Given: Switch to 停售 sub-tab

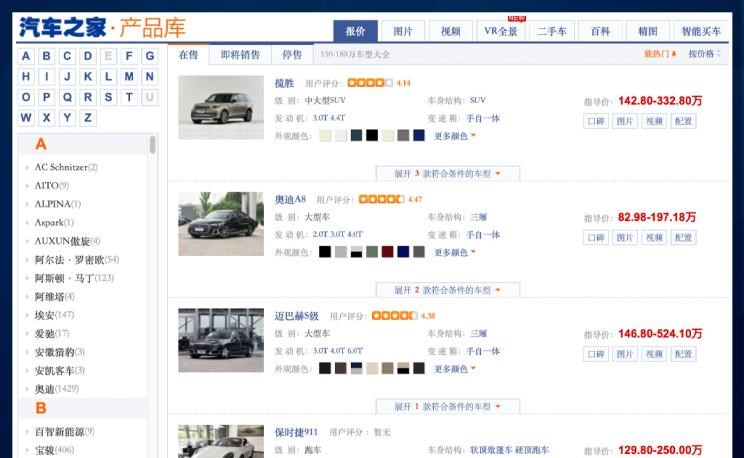Looking at the screenshot, I should 292,55.
